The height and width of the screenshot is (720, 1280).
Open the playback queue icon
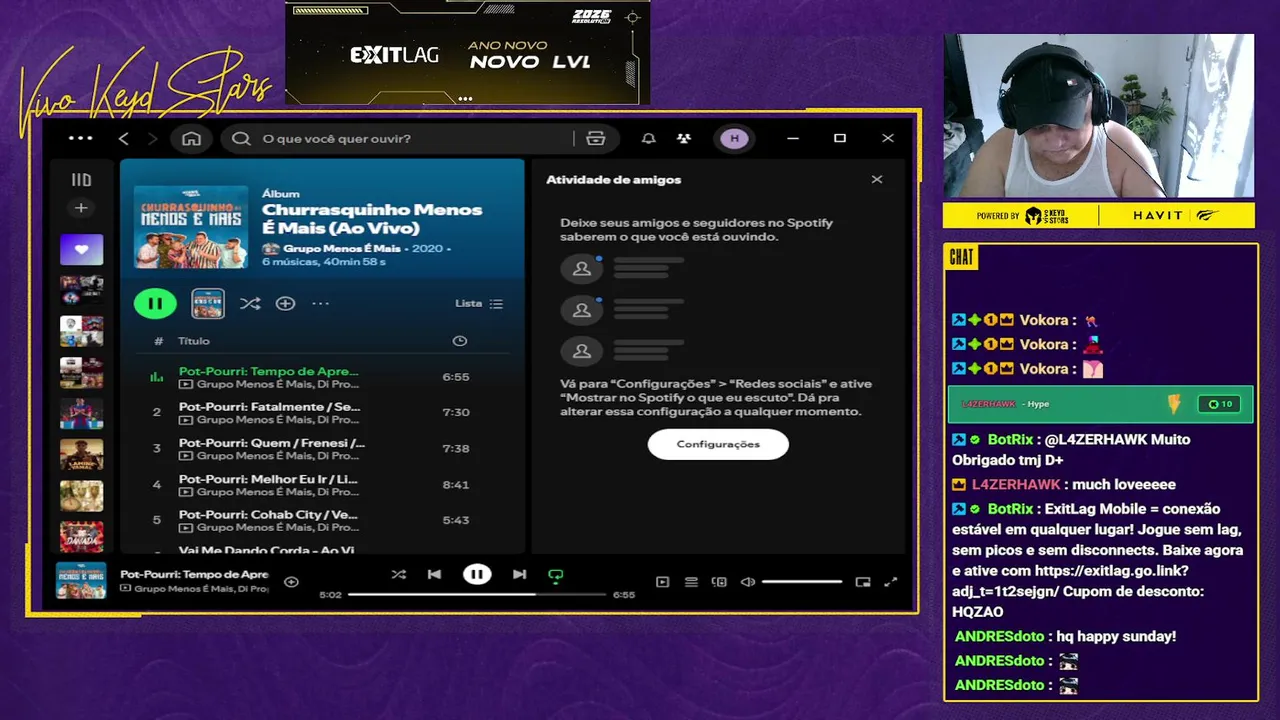(691, 582)
